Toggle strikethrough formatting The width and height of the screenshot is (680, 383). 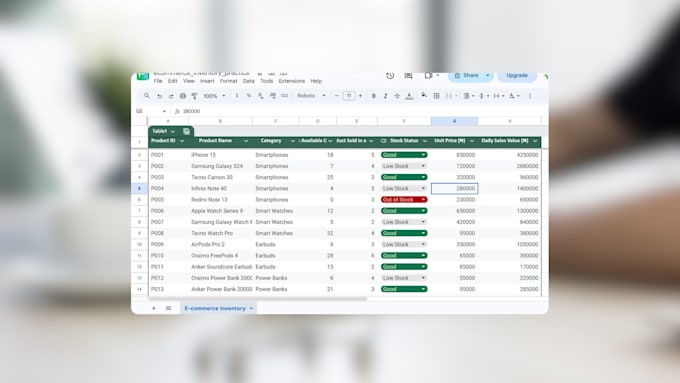397,96
